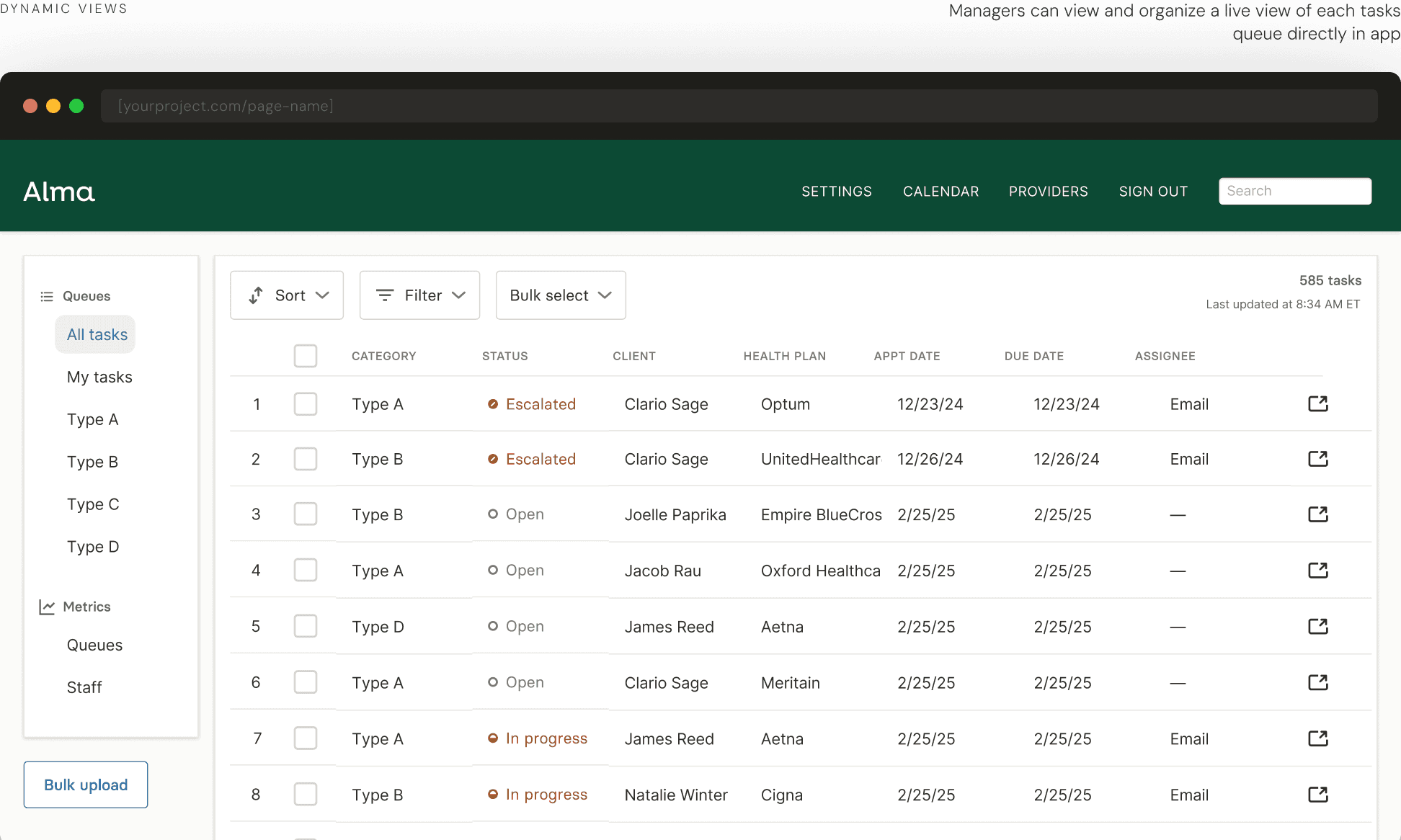
Task: Focus the Search input field
Action: [1294, 191]
